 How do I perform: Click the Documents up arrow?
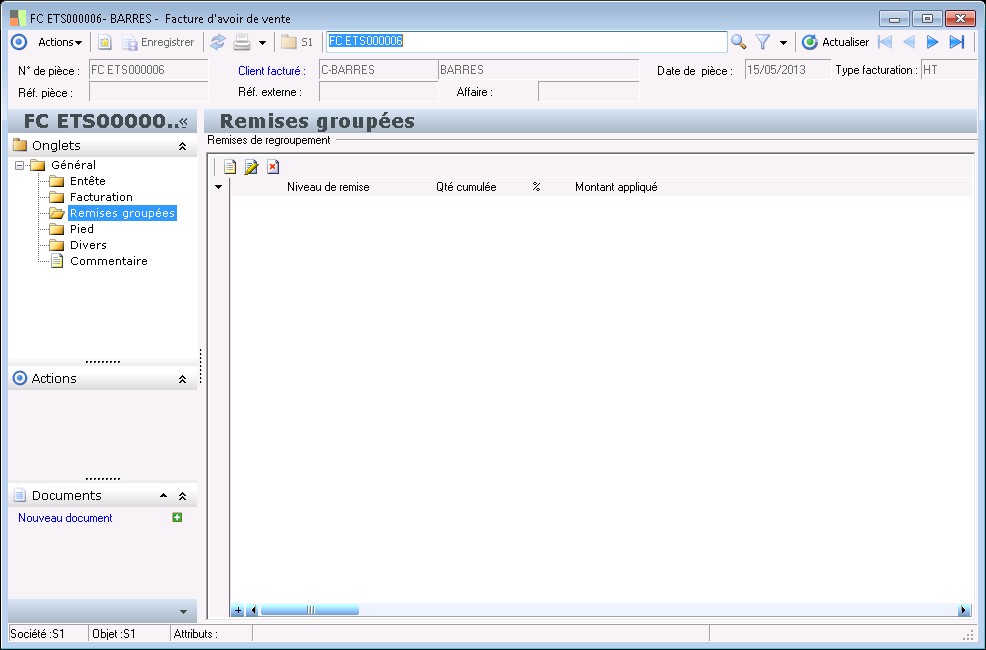(x=163, y=495)
